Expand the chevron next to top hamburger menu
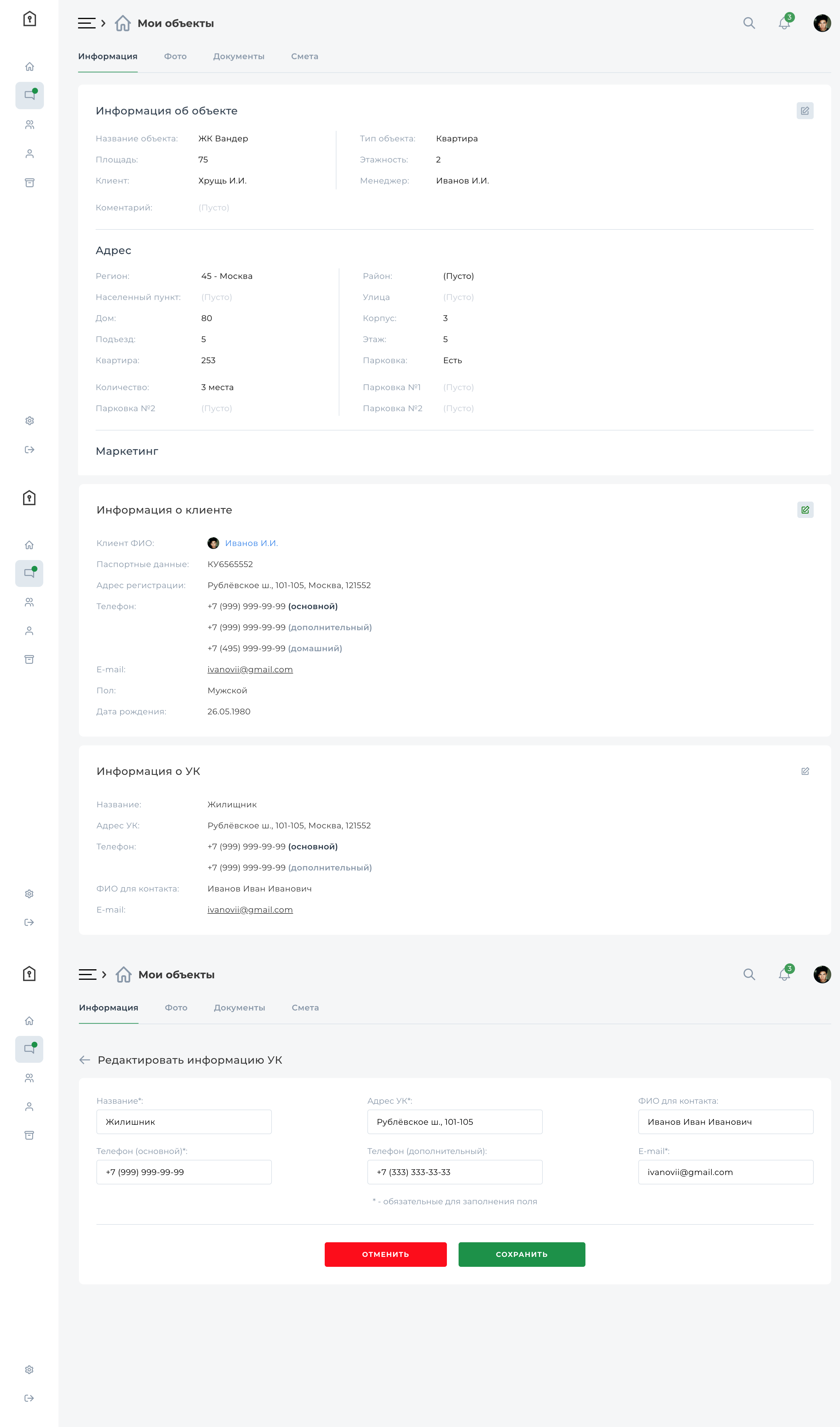The image size is (840, 1427). [x=103, y=23]
